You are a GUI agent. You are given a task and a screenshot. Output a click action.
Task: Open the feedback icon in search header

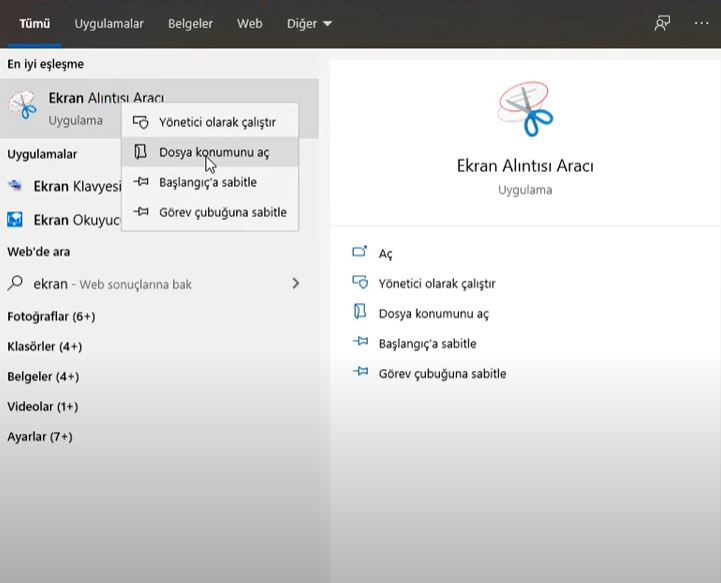(x=662, y=23)
